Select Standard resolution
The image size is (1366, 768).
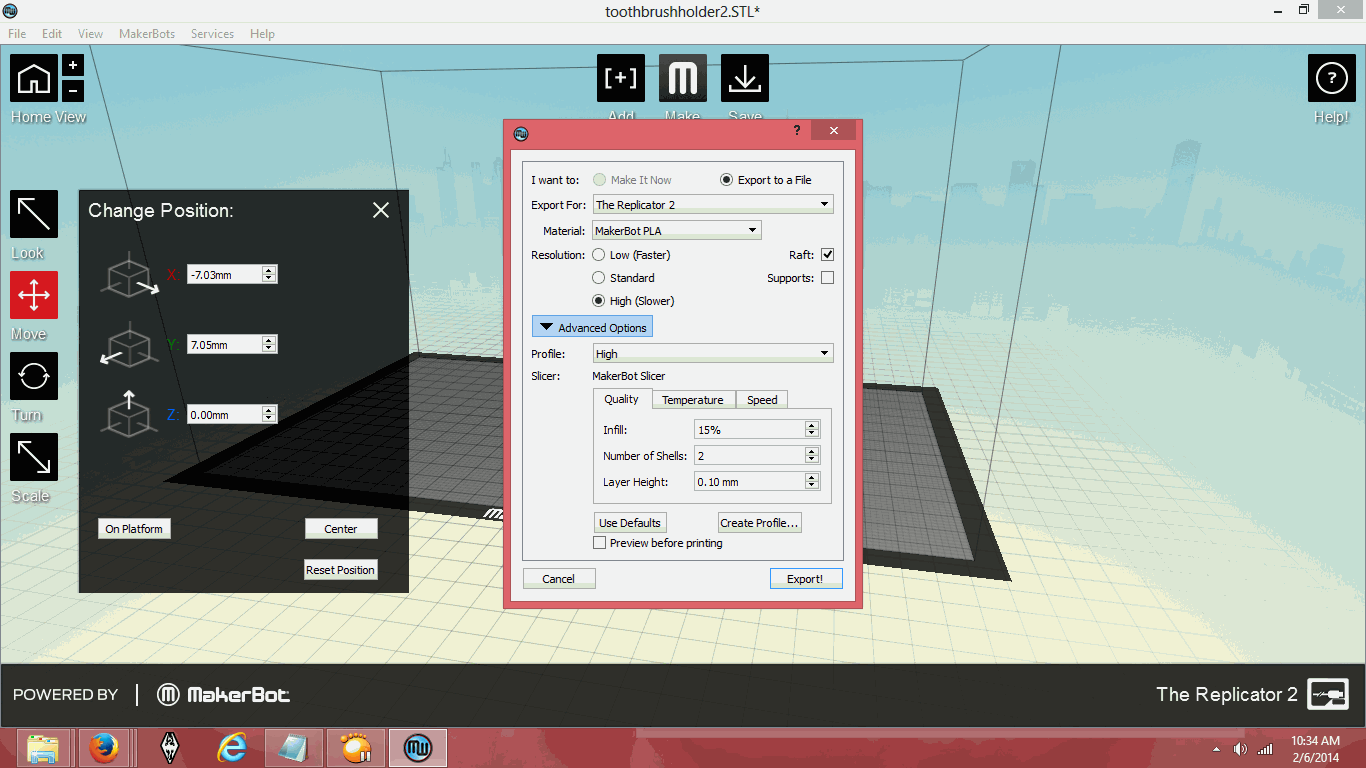(624, 278)
